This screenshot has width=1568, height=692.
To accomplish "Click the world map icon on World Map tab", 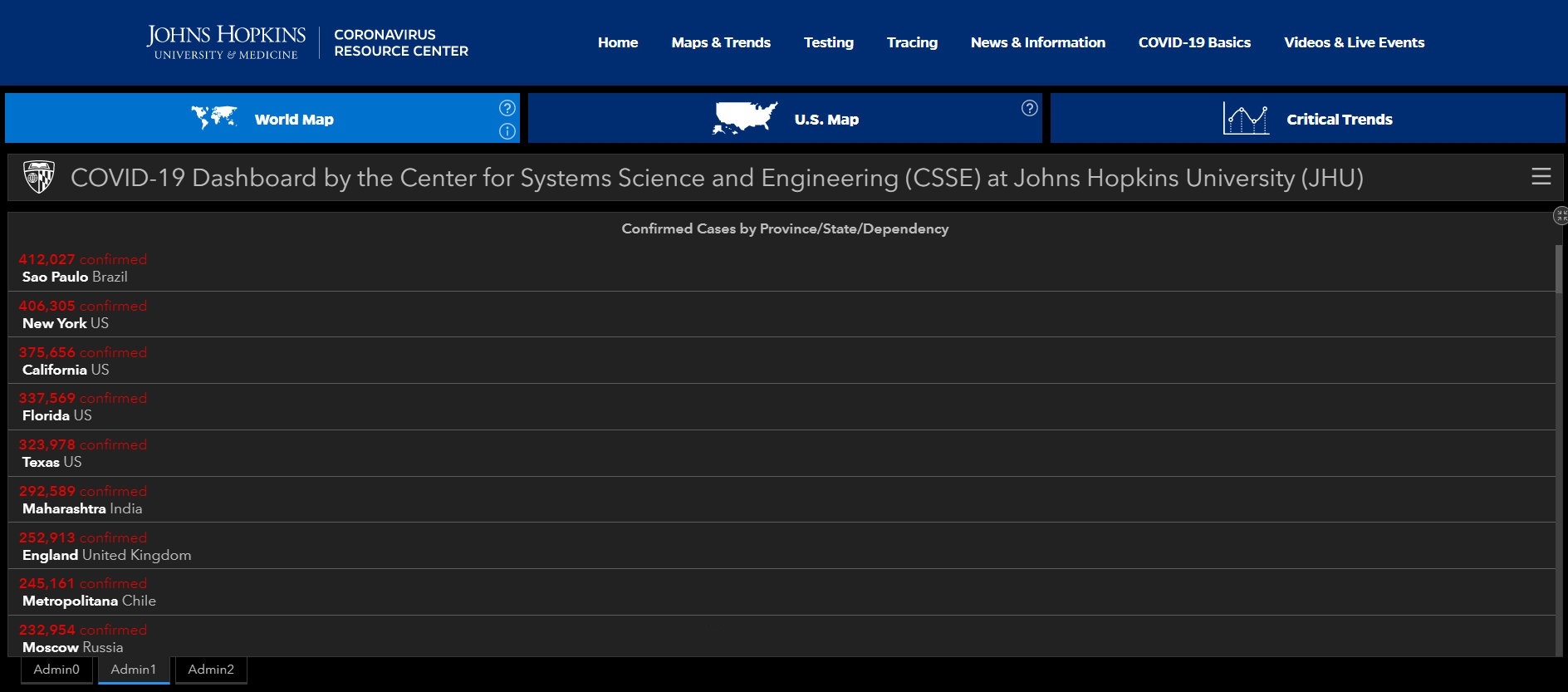I will coord(214,118).
